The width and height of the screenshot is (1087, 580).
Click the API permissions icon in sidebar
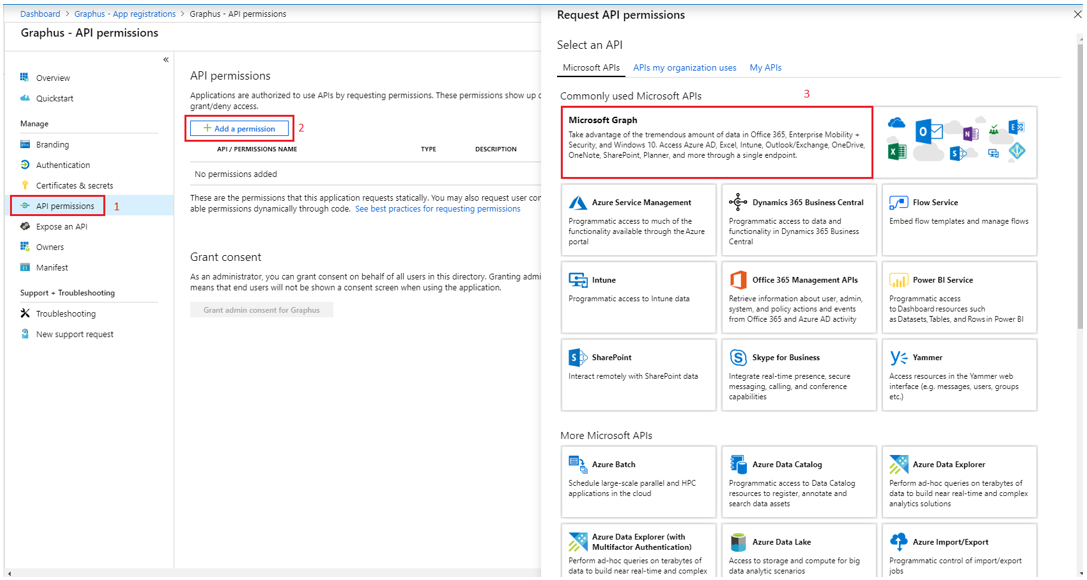click(25, 206)
